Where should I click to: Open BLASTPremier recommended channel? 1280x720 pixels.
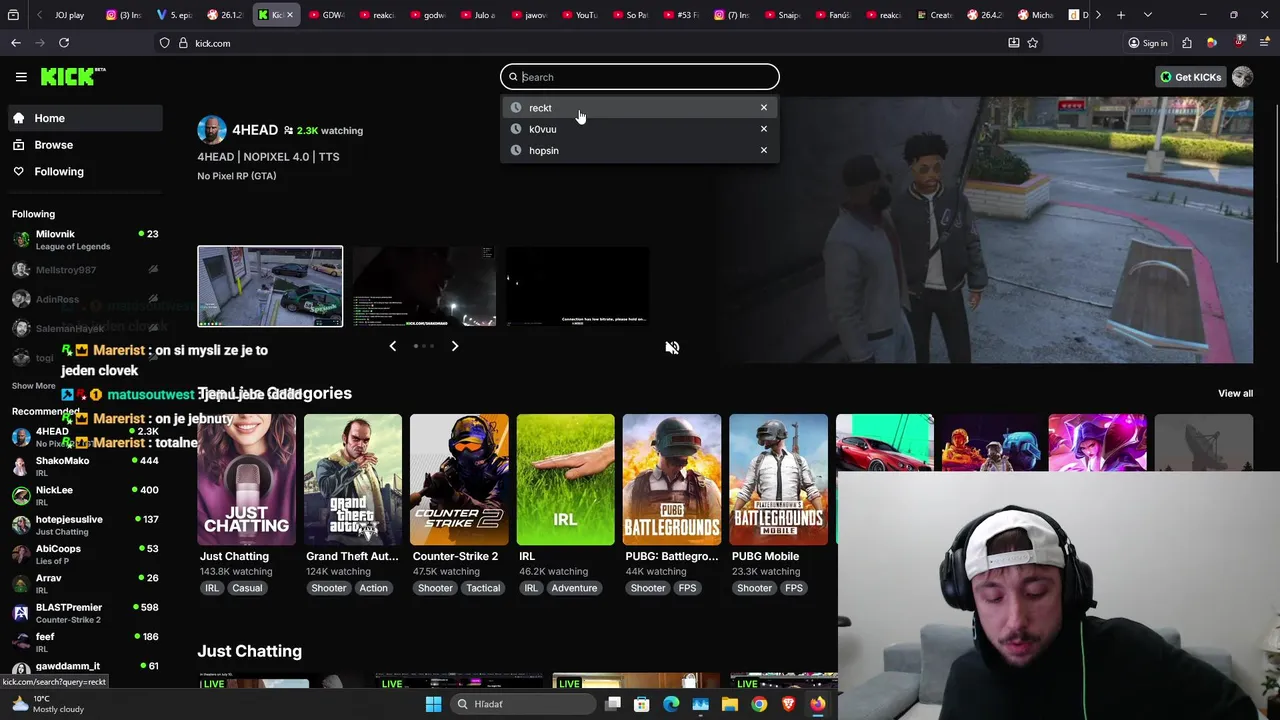pyautogui.click(x=85, y=613)
